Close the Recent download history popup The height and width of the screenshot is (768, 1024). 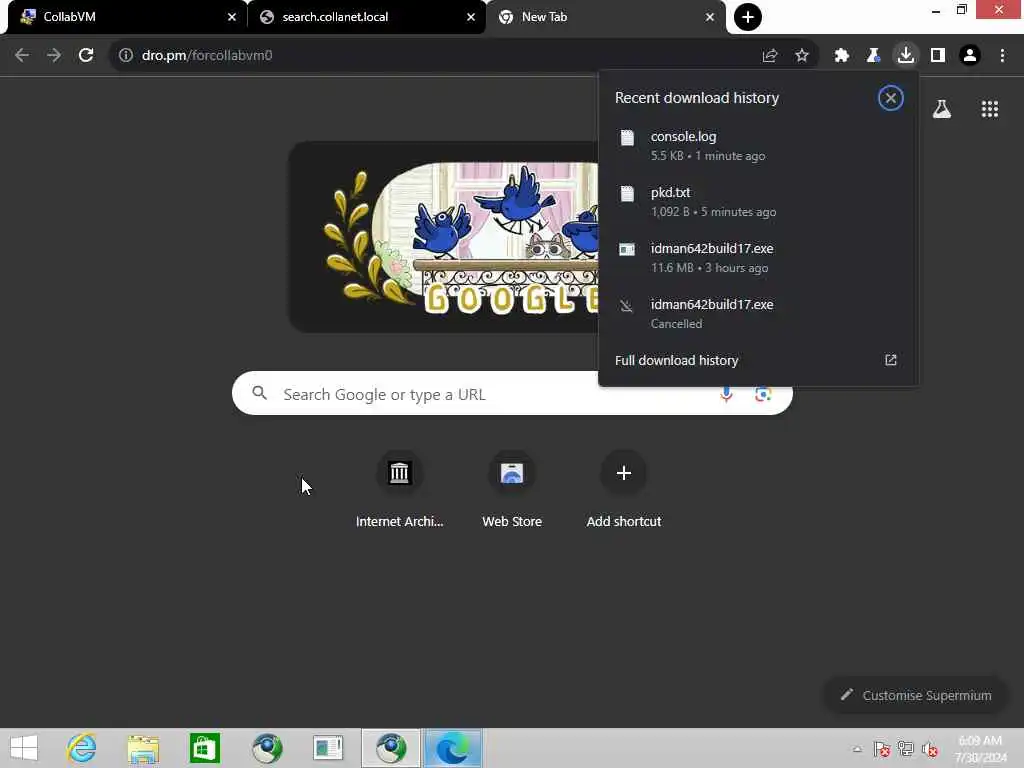(x=890, y=98)
